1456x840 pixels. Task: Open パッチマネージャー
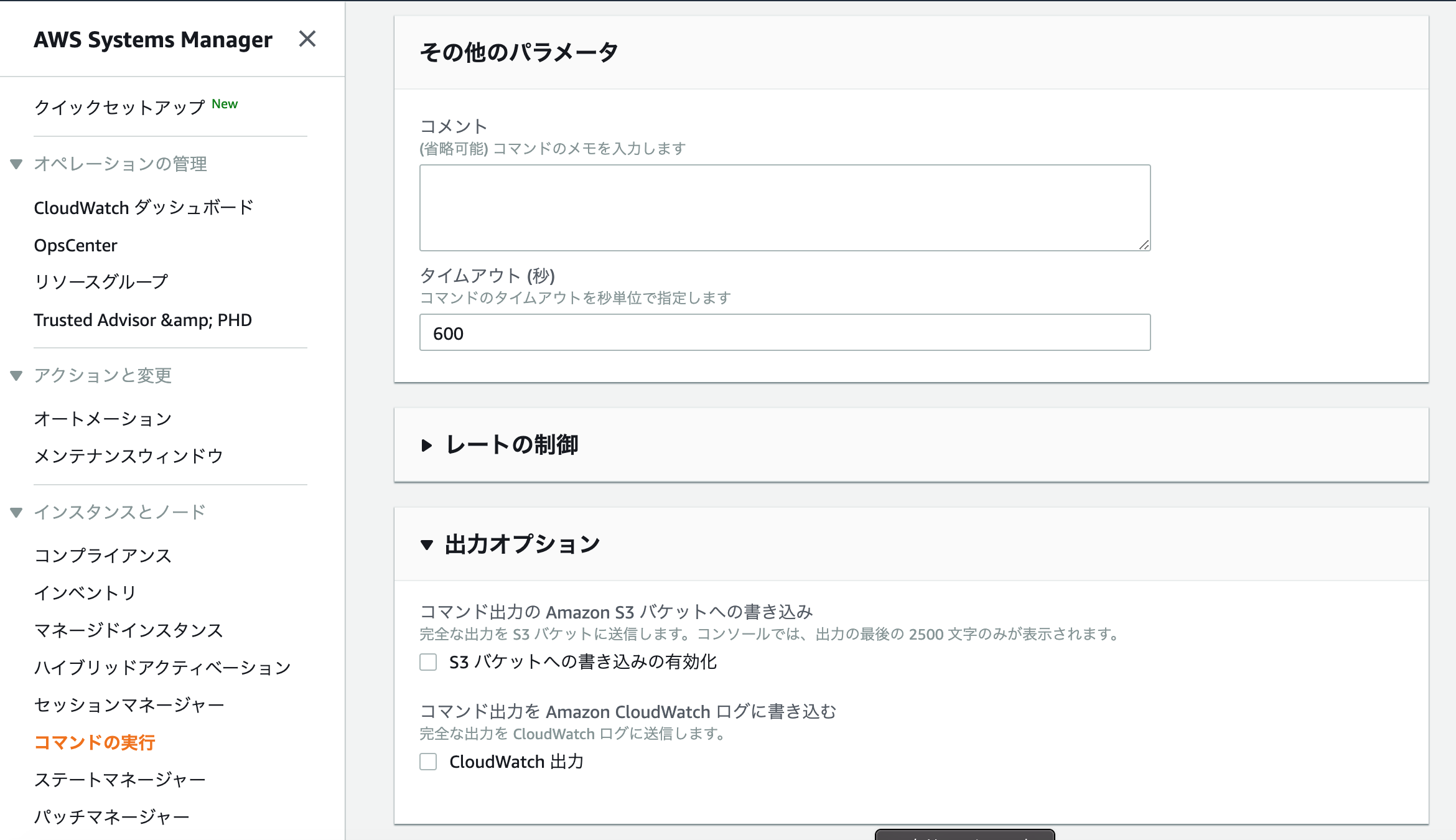[112, 817]
